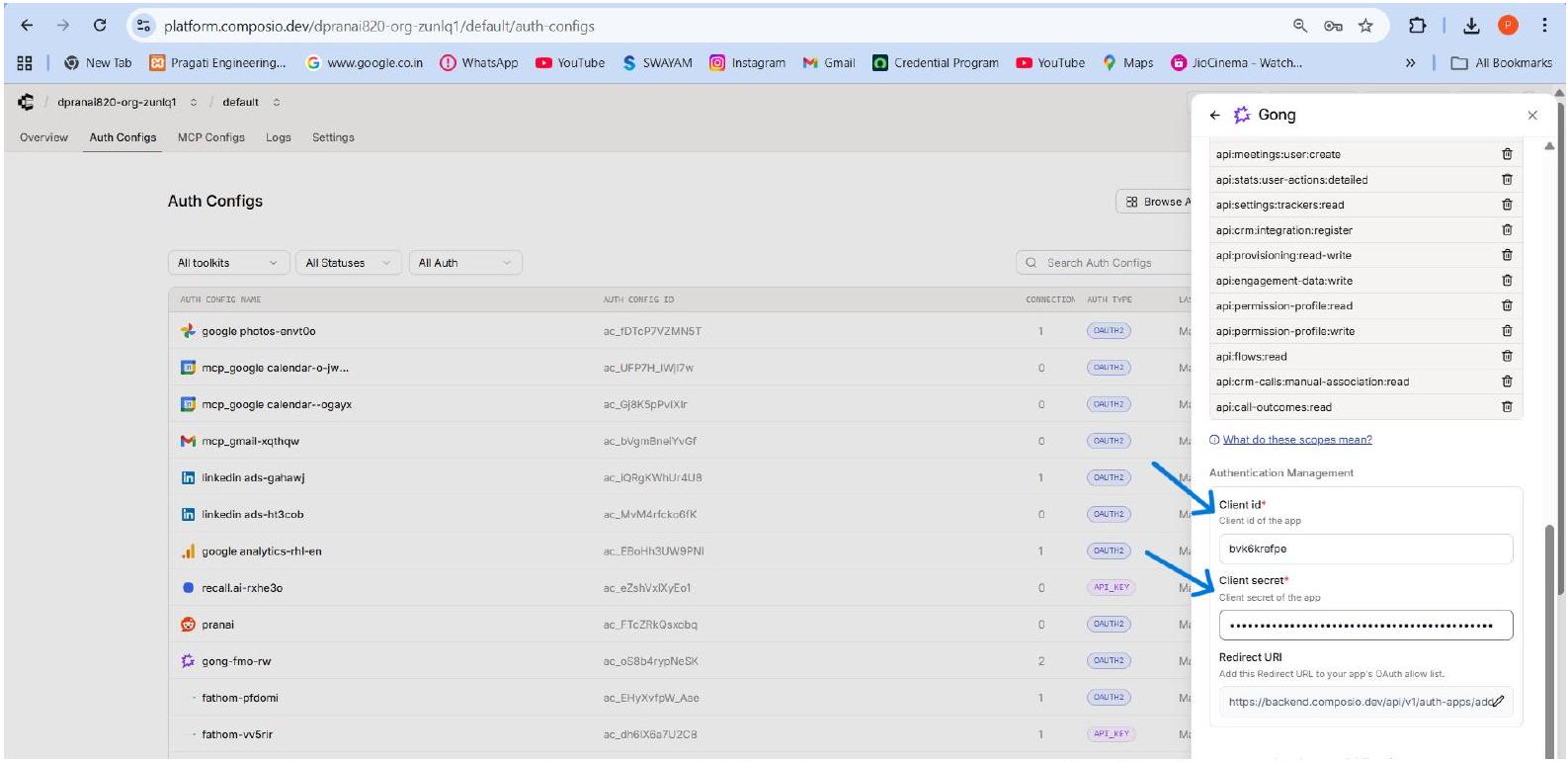This screenshot has width=1568, height=762.
Task: Remove the api:crm-calls:manual-association:read scope
Action: 1506,381
